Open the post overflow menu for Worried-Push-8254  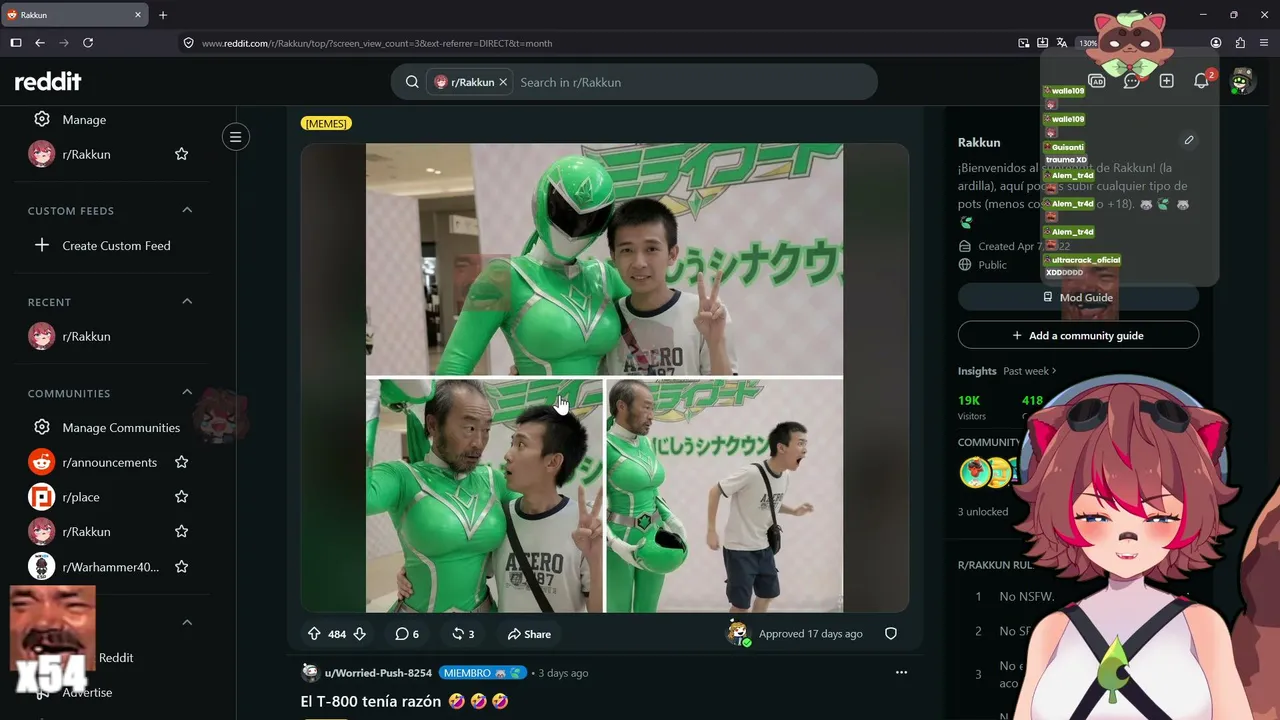[x=901, y=673]
